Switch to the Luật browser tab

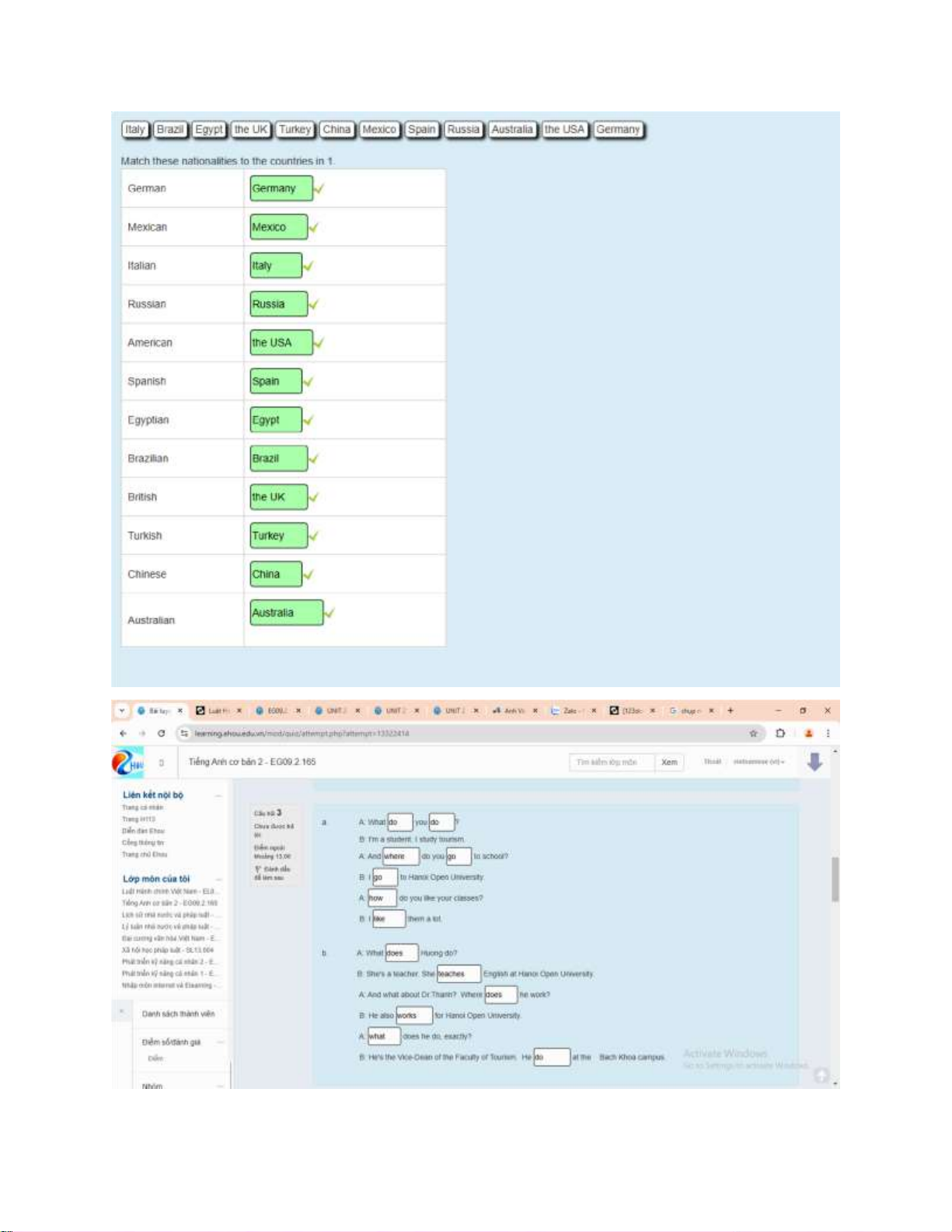(212, 710)
